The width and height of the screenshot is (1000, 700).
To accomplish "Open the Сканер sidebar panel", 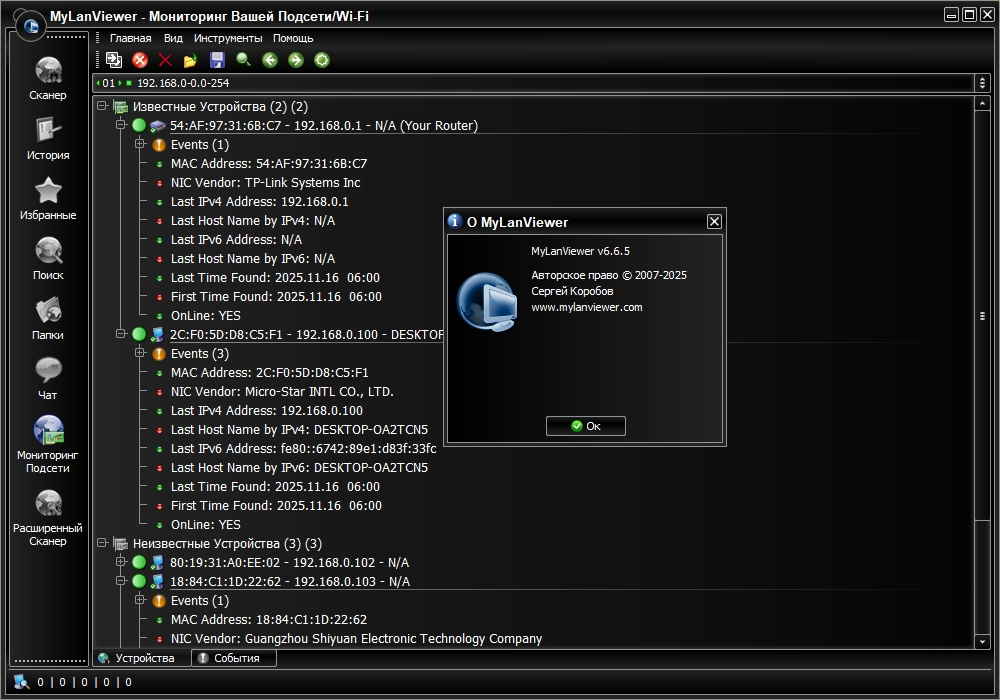I will pos(48,79).
